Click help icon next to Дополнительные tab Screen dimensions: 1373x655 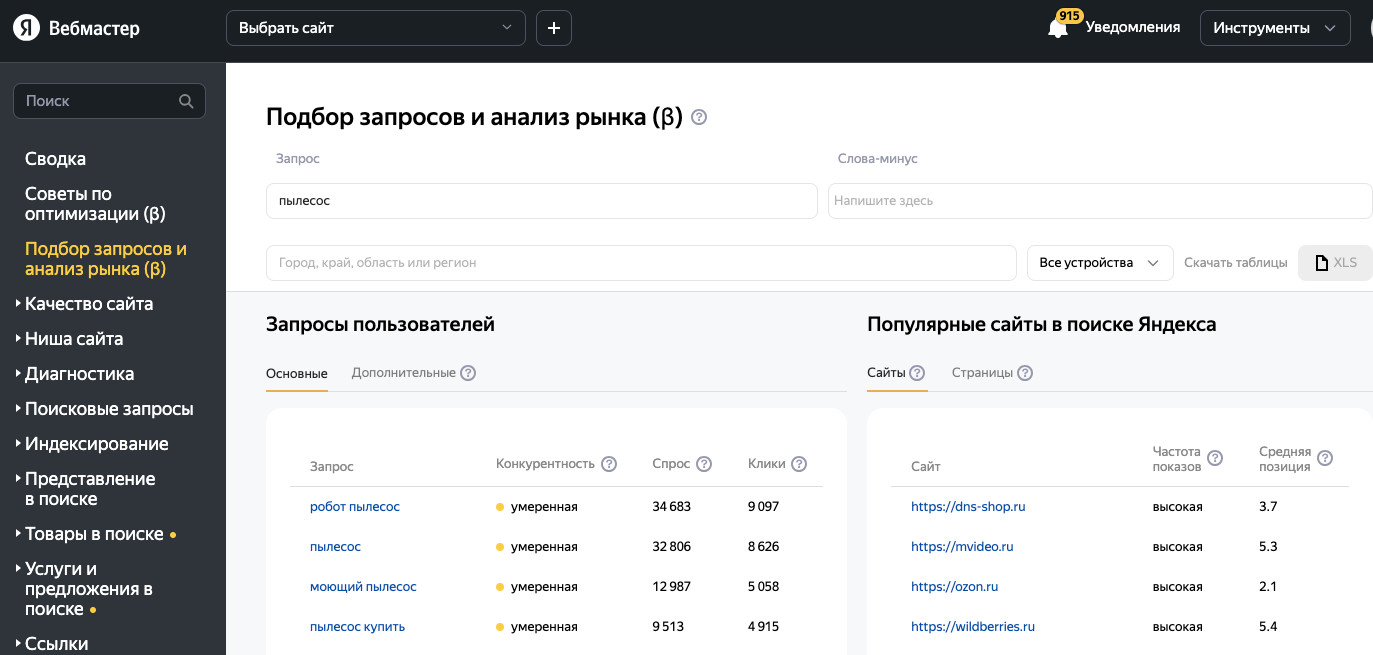pos(468,373)
